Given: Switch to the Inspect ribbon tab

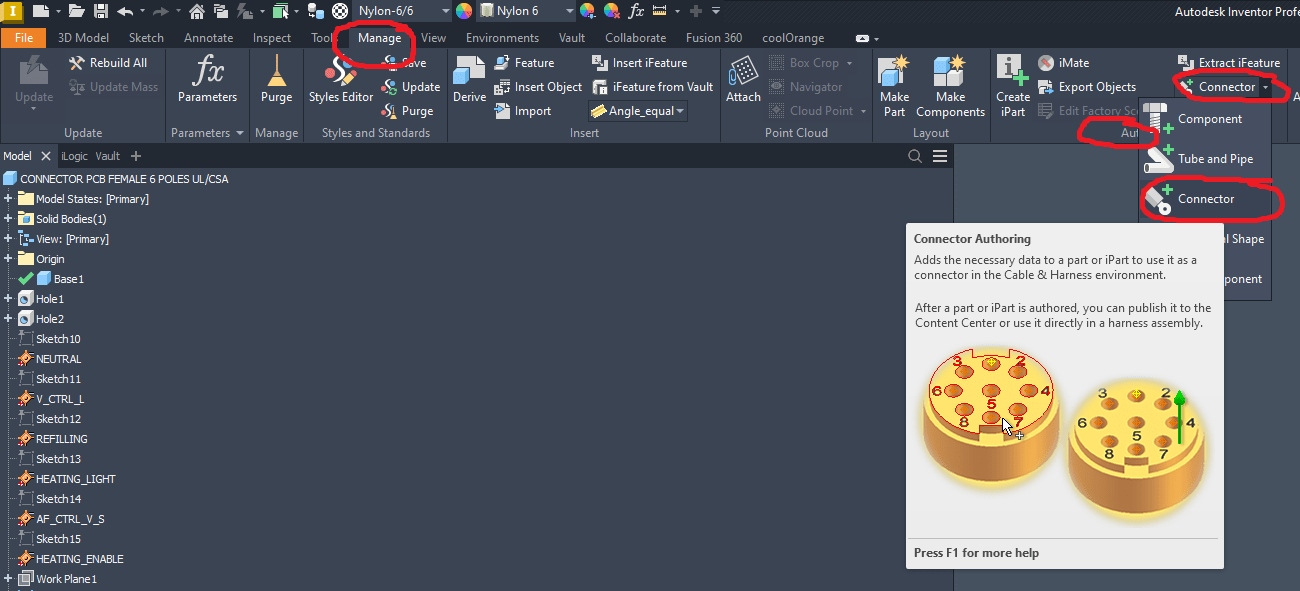Looking at the screenshot, I should pos(272,38).
